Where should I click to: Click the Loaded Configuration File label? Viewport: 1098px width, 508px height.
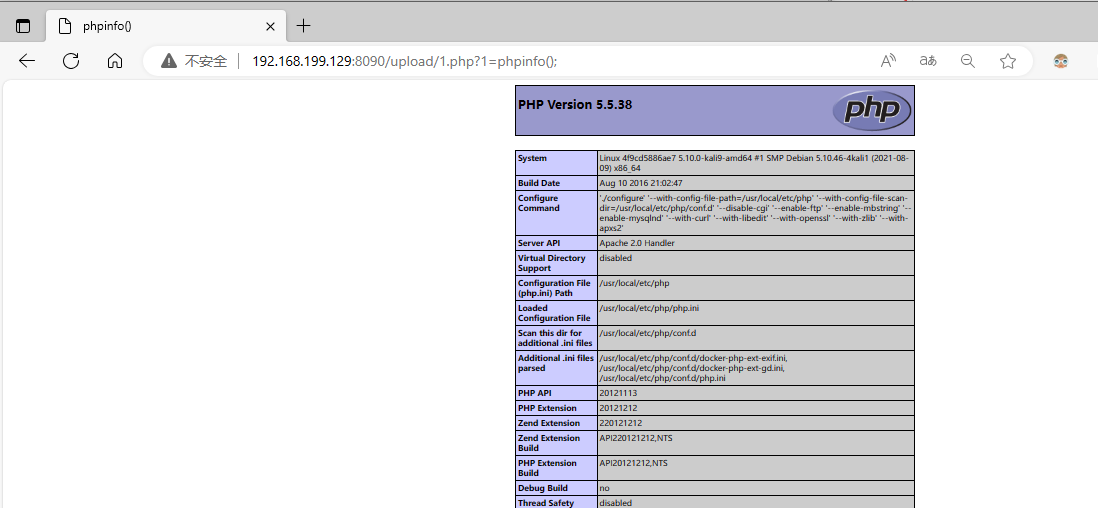(554, 313)
